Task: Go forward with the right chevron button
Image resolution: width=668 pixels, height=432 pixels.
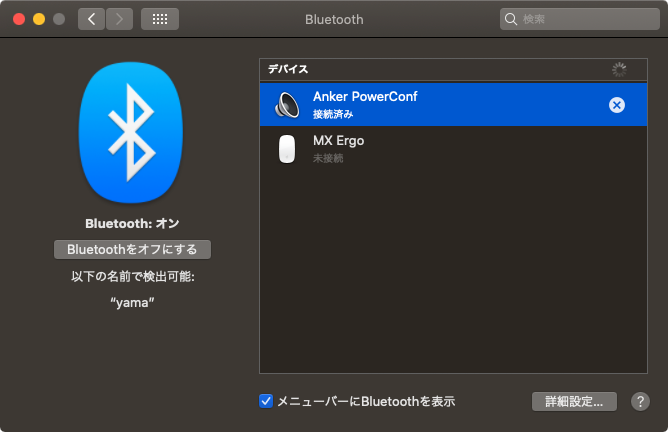Action: pyautogui.click(x=119, y=19)
